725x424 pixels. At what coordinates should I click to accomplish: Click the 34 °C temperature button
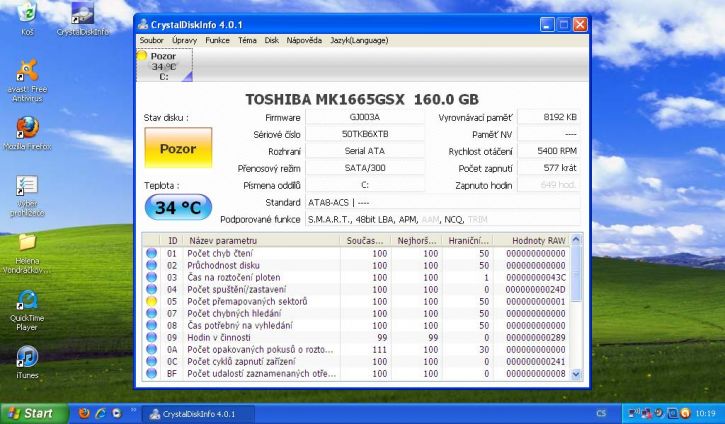(x=178, y=207)
